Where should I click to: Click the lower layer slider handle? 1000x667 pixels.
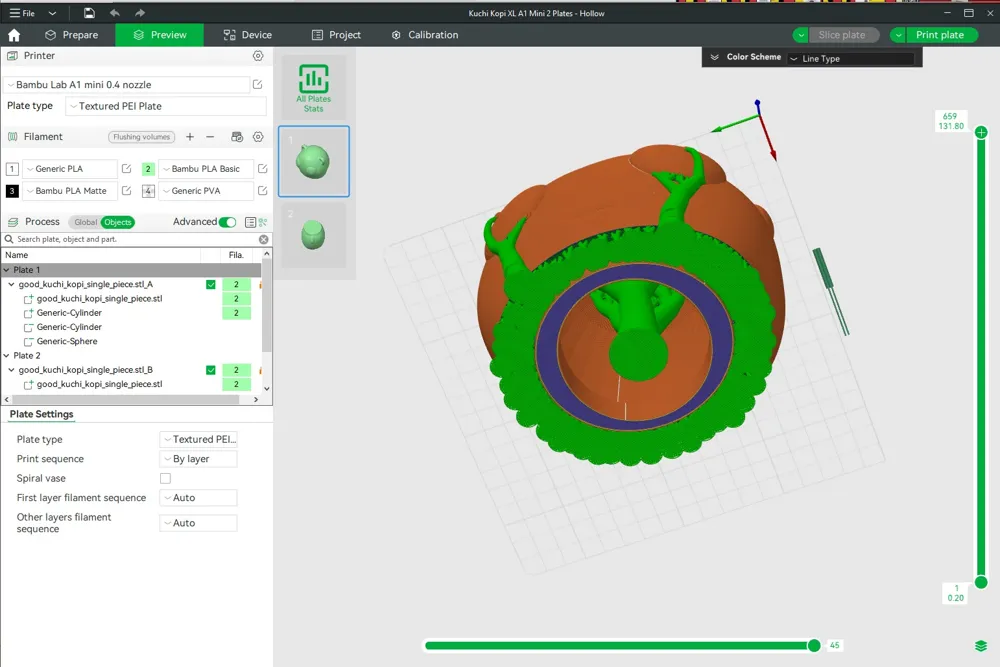[981, 582]
